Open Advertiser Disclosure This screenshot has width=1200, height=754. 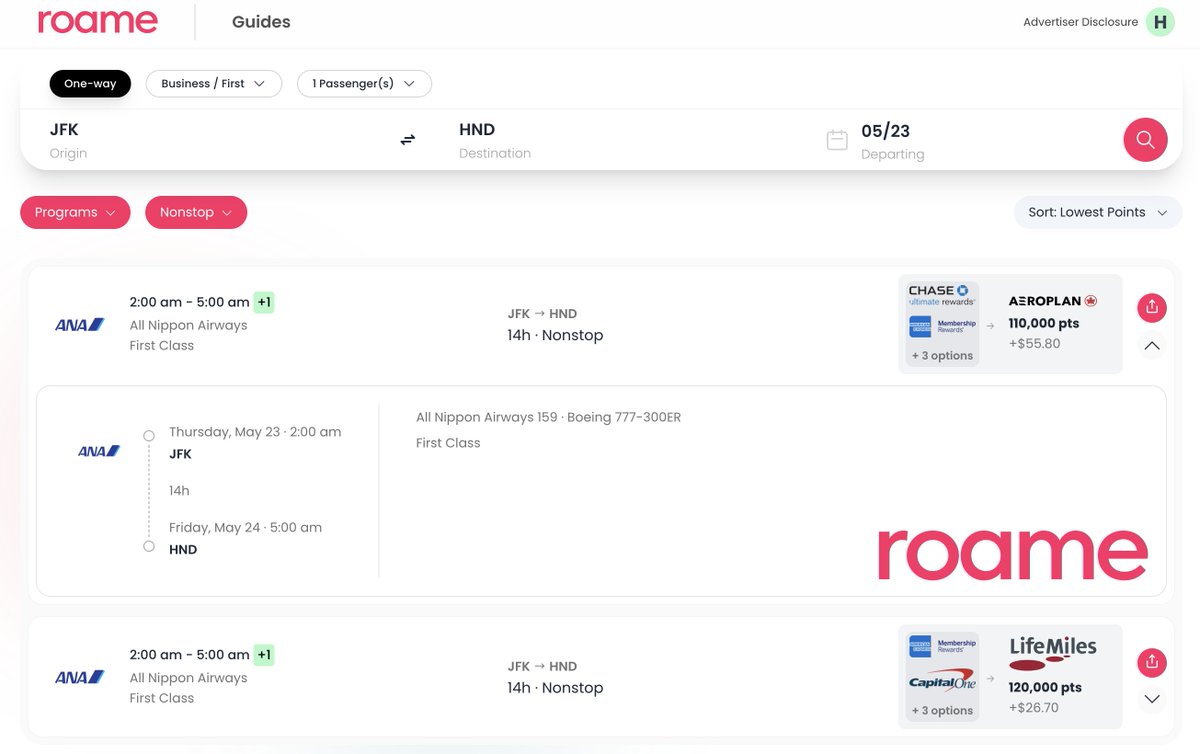click(1080, 22)
